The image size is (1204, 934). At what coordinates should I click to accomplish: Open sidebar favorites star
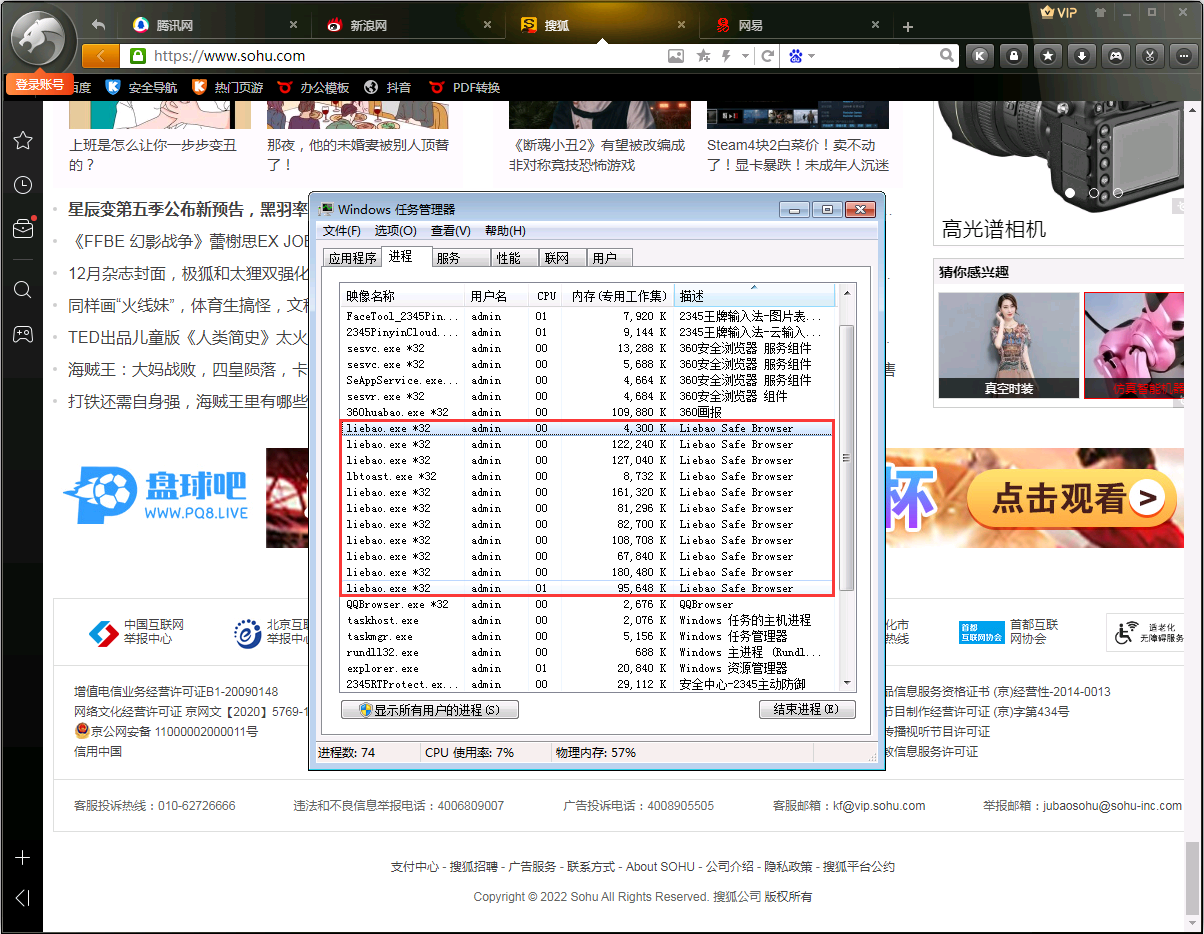(x=22, y=140)
